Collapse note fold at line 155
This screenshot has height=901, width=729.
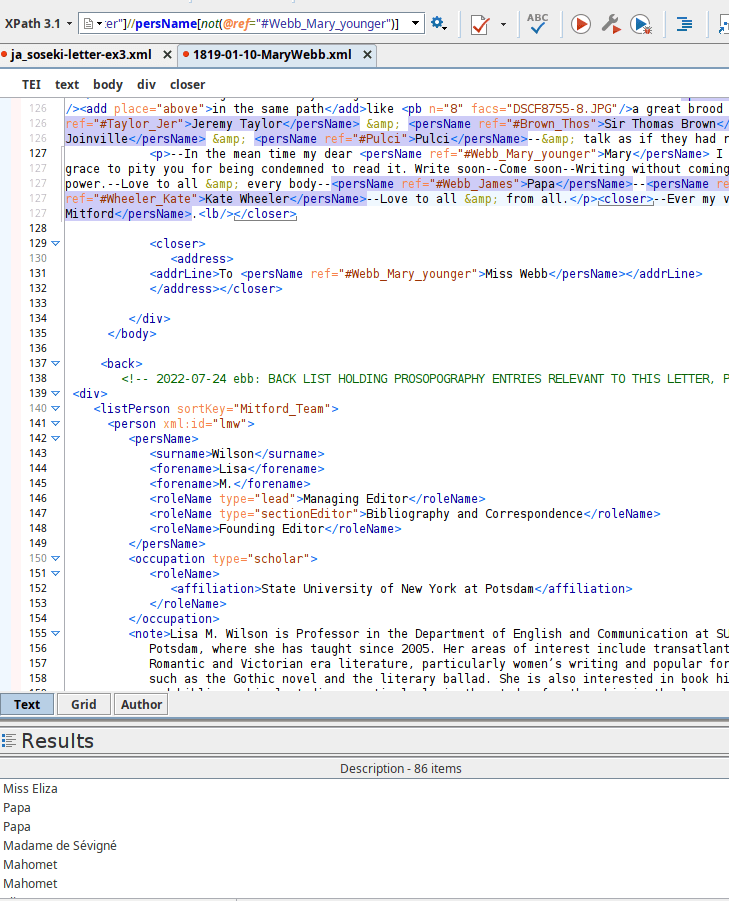pyautogui.click(x=56, y=633)
